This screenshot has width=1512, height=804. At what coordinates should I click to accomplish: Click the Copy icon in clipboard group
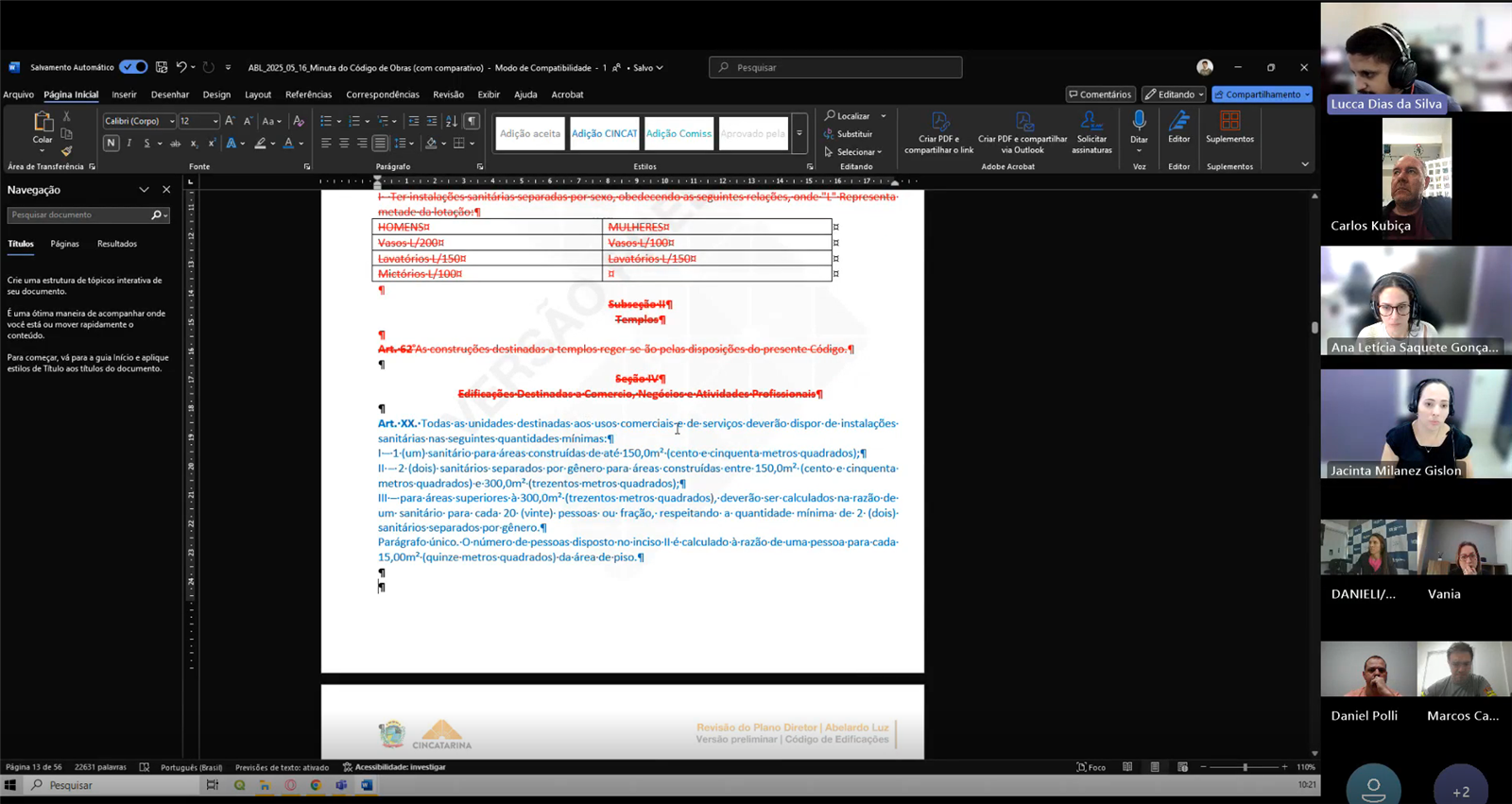coord(66,133)
